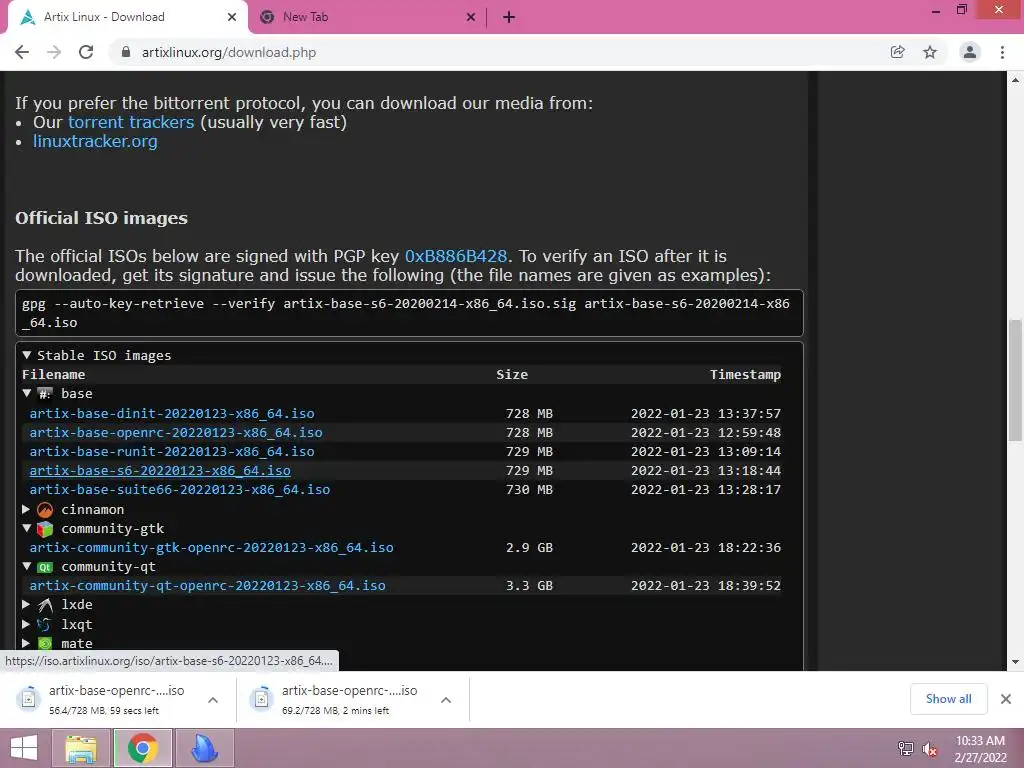
Task: Click the browser forward arrow
Action: click(x=54, y=52)
